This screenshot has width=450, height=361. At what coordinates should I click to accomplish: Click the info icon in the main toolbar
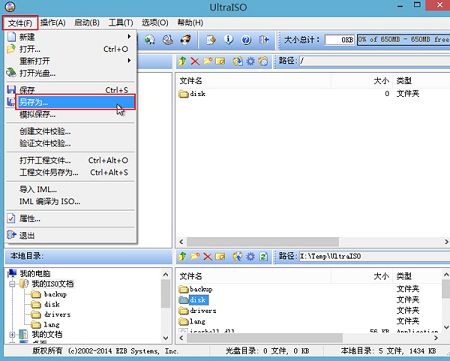[x=228, y=40]
